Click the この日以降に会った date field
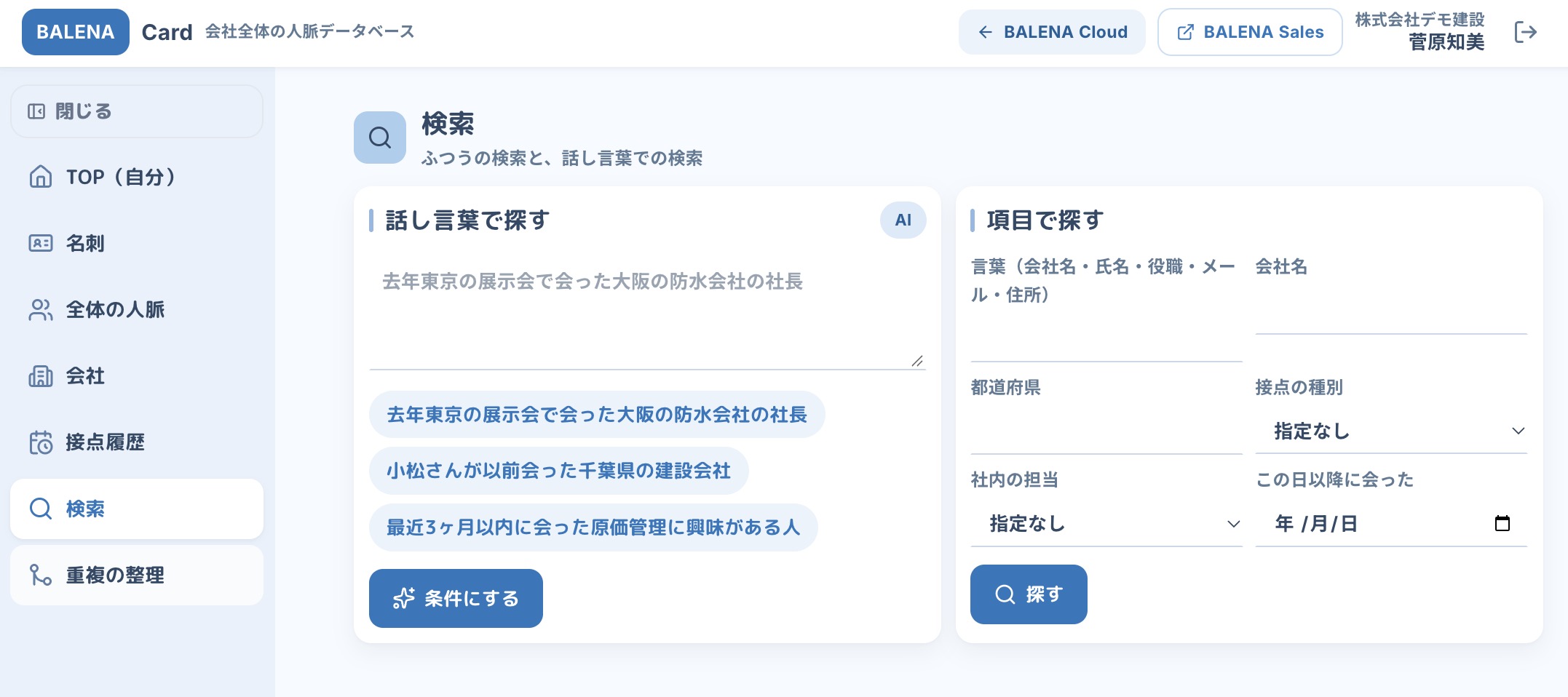The height and width of the screenshot is (697, 1568). click(1391, 523)
